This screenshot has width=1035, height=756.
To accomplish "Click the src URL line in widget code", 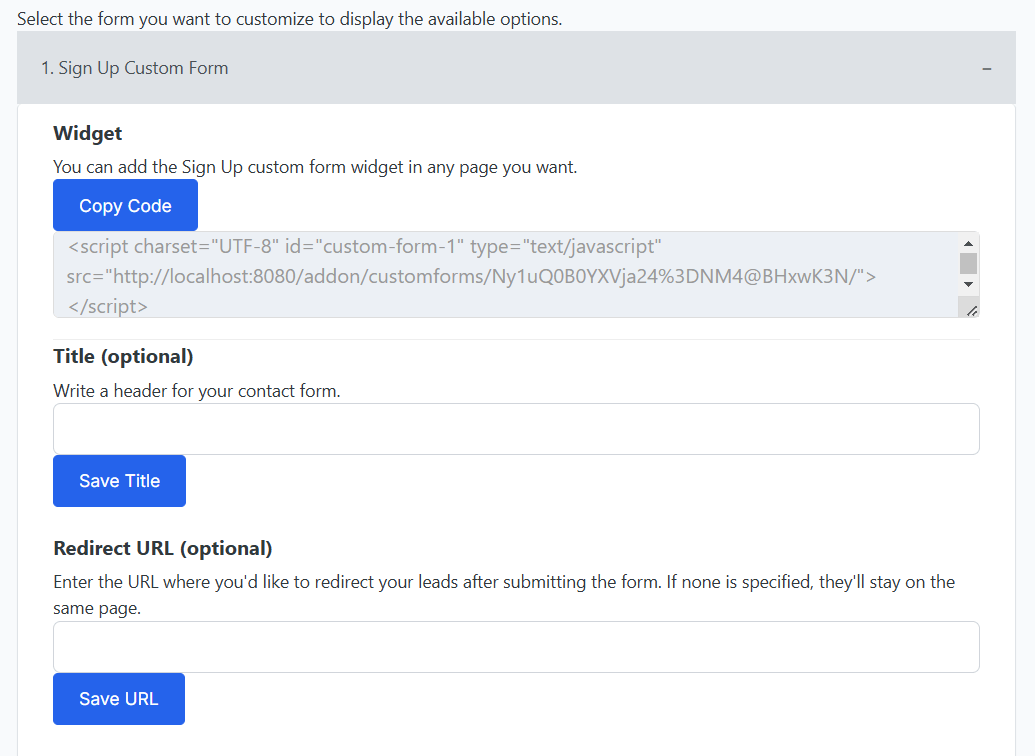I will tap(471, 276).
